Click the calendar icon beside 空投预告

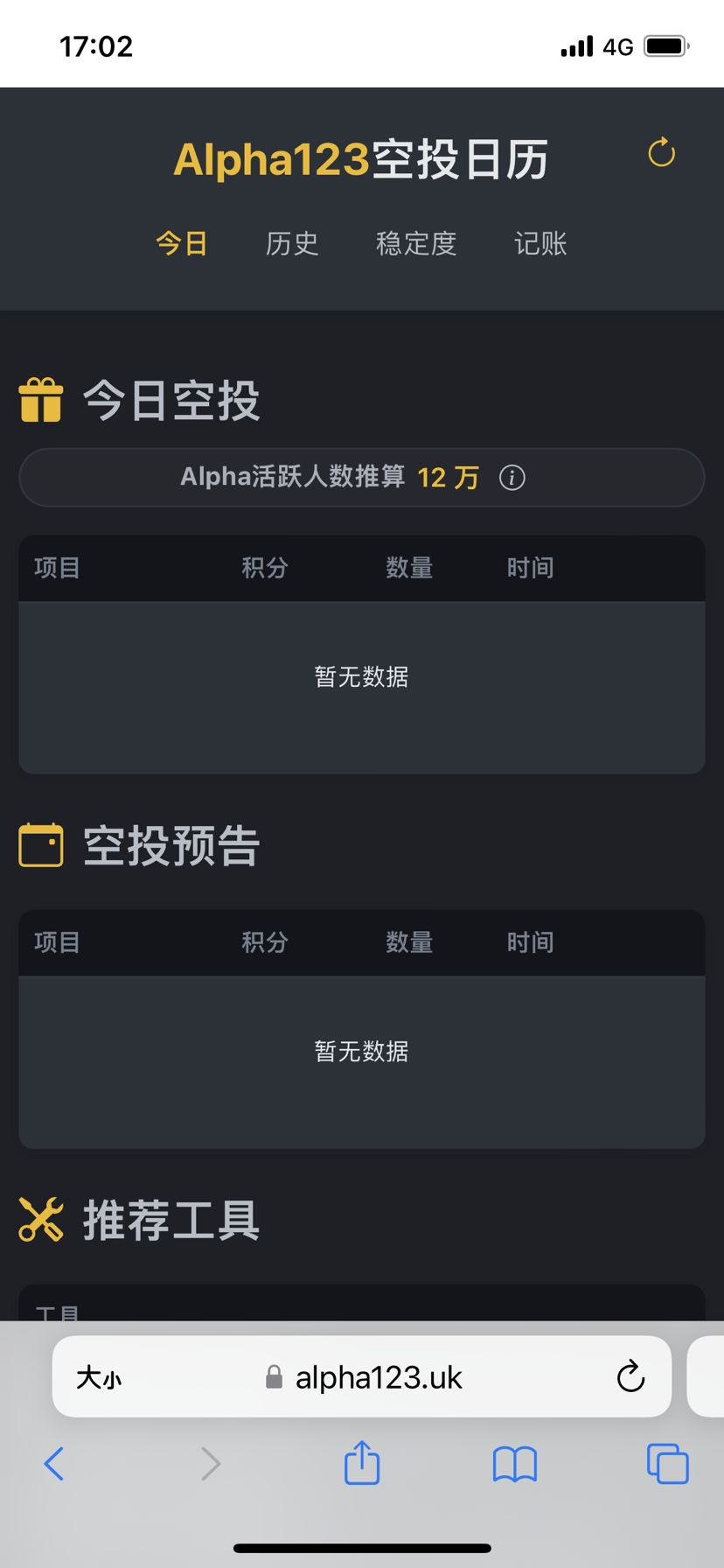click(41, 844)
